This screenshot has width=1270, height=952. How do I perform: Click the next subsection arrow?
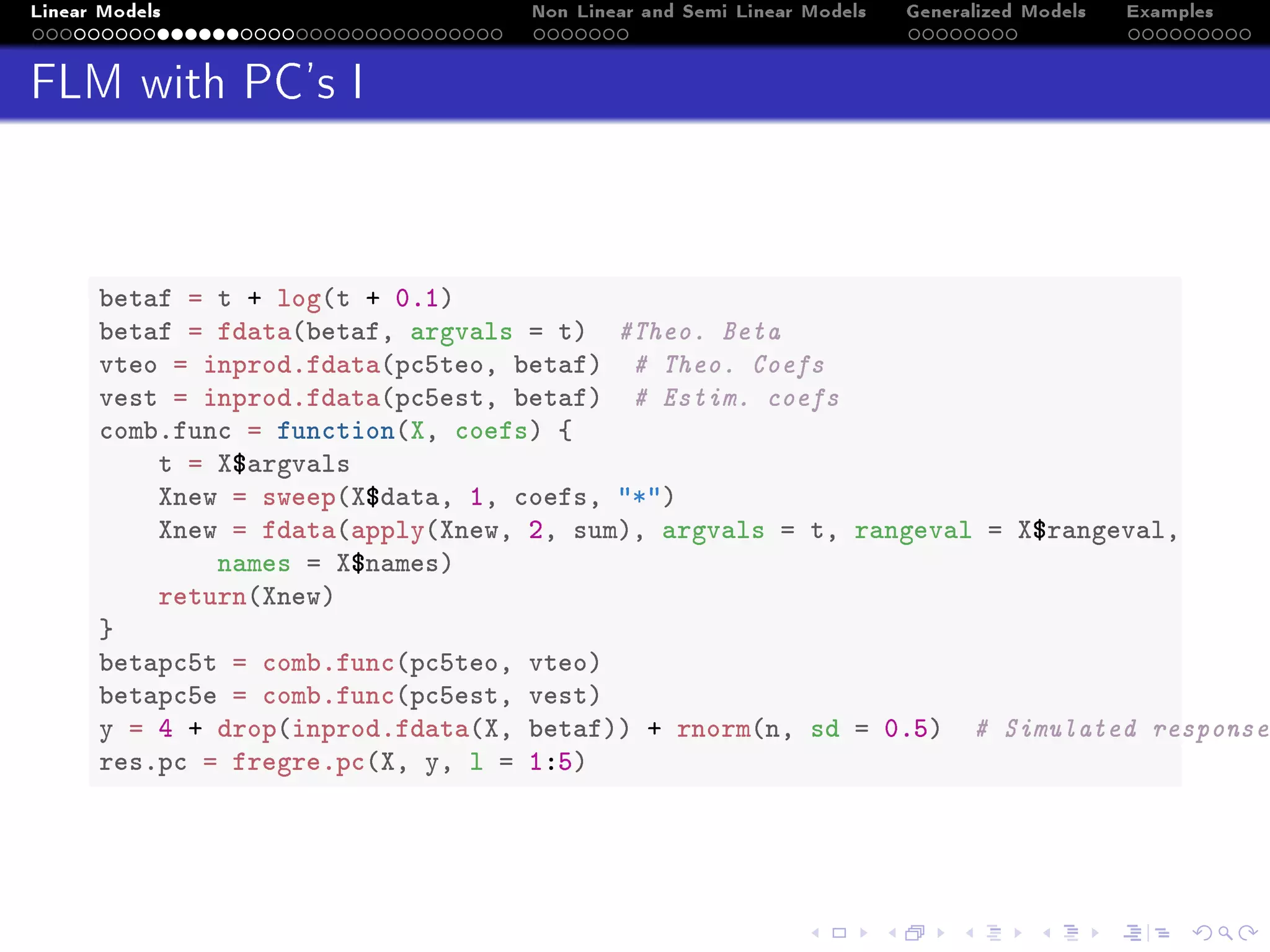(x=1018, y=933)
